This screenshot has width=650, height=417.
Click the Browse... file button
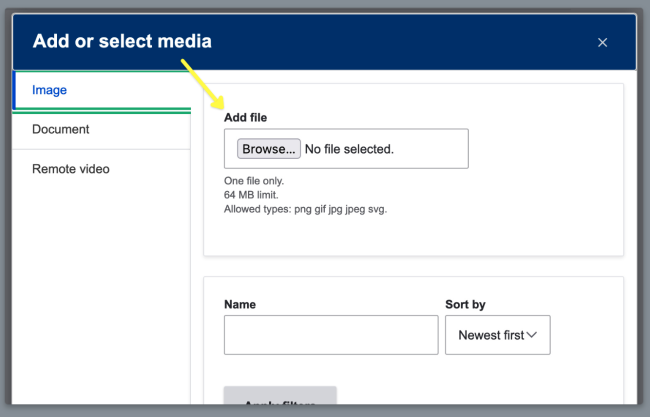268,149
